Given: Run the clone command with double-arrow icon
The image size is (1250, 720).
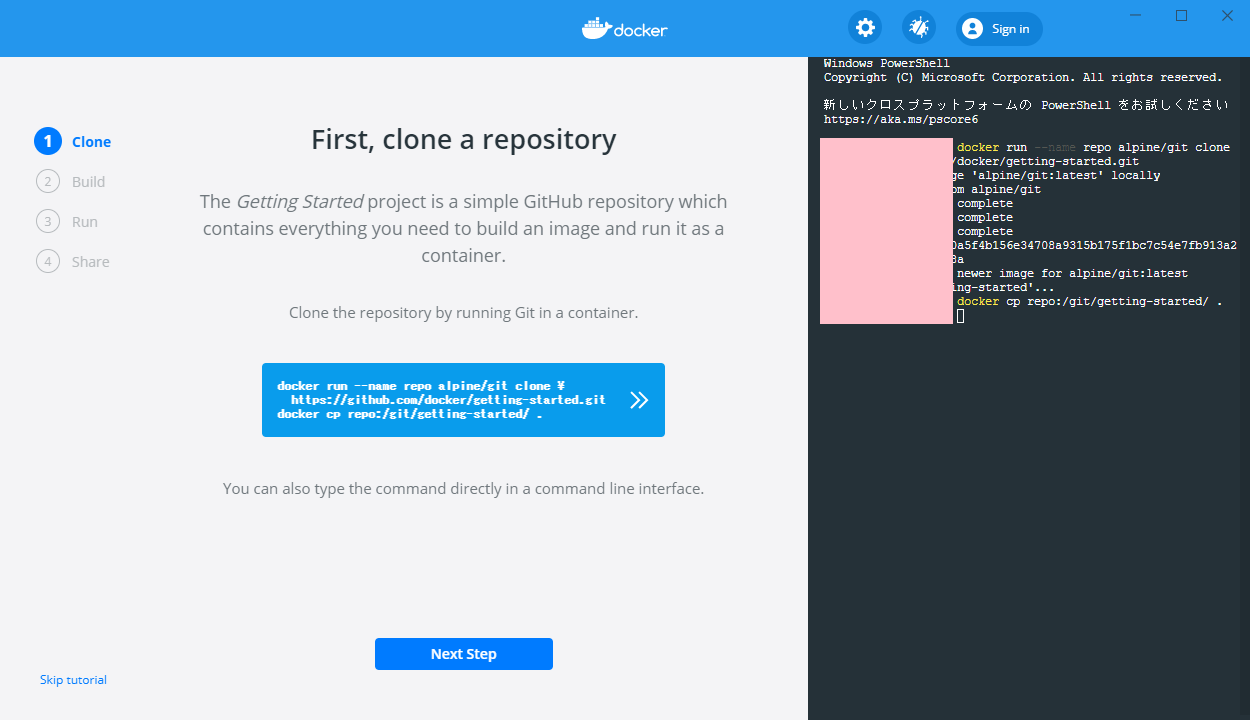Looking at the screenshot, I should pos(639,400).
